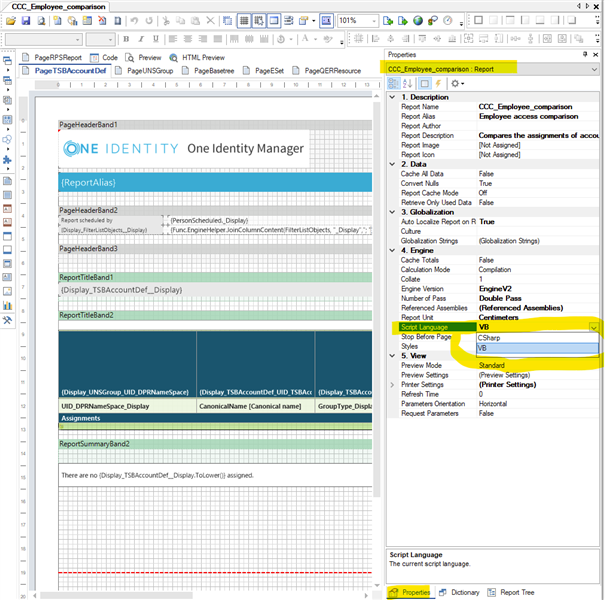
Task: Select the Chart tool in left toolbox
Action: [x=7, y=305]
